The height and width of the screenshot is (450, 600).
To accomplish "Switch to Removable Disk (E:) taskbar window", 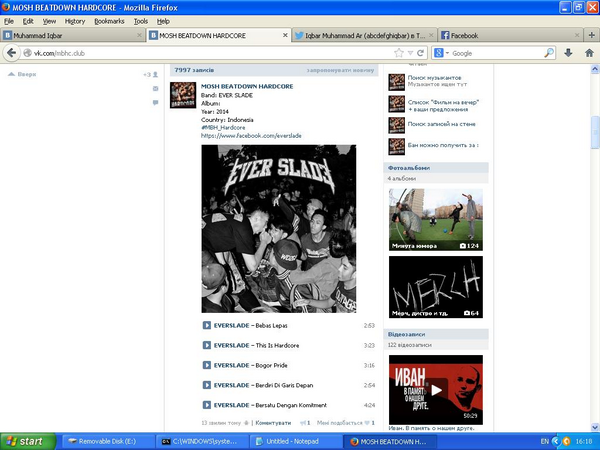I will click(107, 441).
